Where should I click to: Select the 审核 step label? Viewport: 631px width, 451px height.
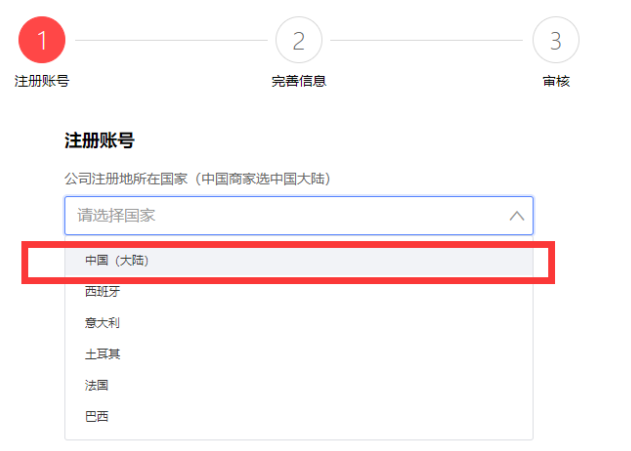tap(555, 81)
